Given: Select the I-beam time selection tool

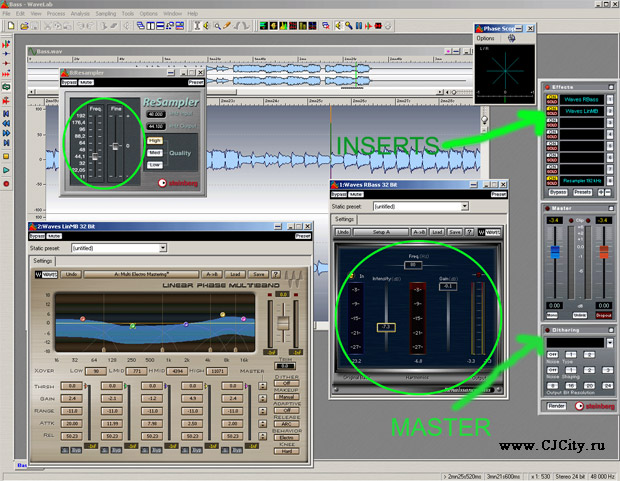Looking at the screenshot, I should click(197, 26).
